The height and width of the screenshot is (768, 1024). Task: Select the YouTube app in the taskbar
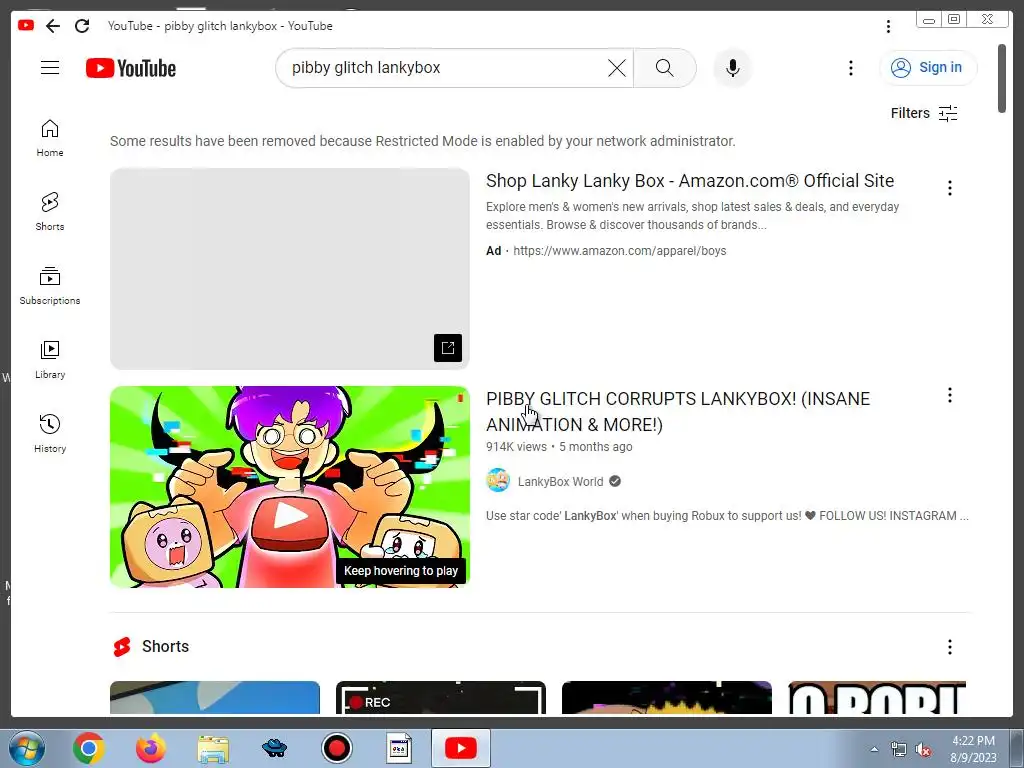click(x=460, y=748)
